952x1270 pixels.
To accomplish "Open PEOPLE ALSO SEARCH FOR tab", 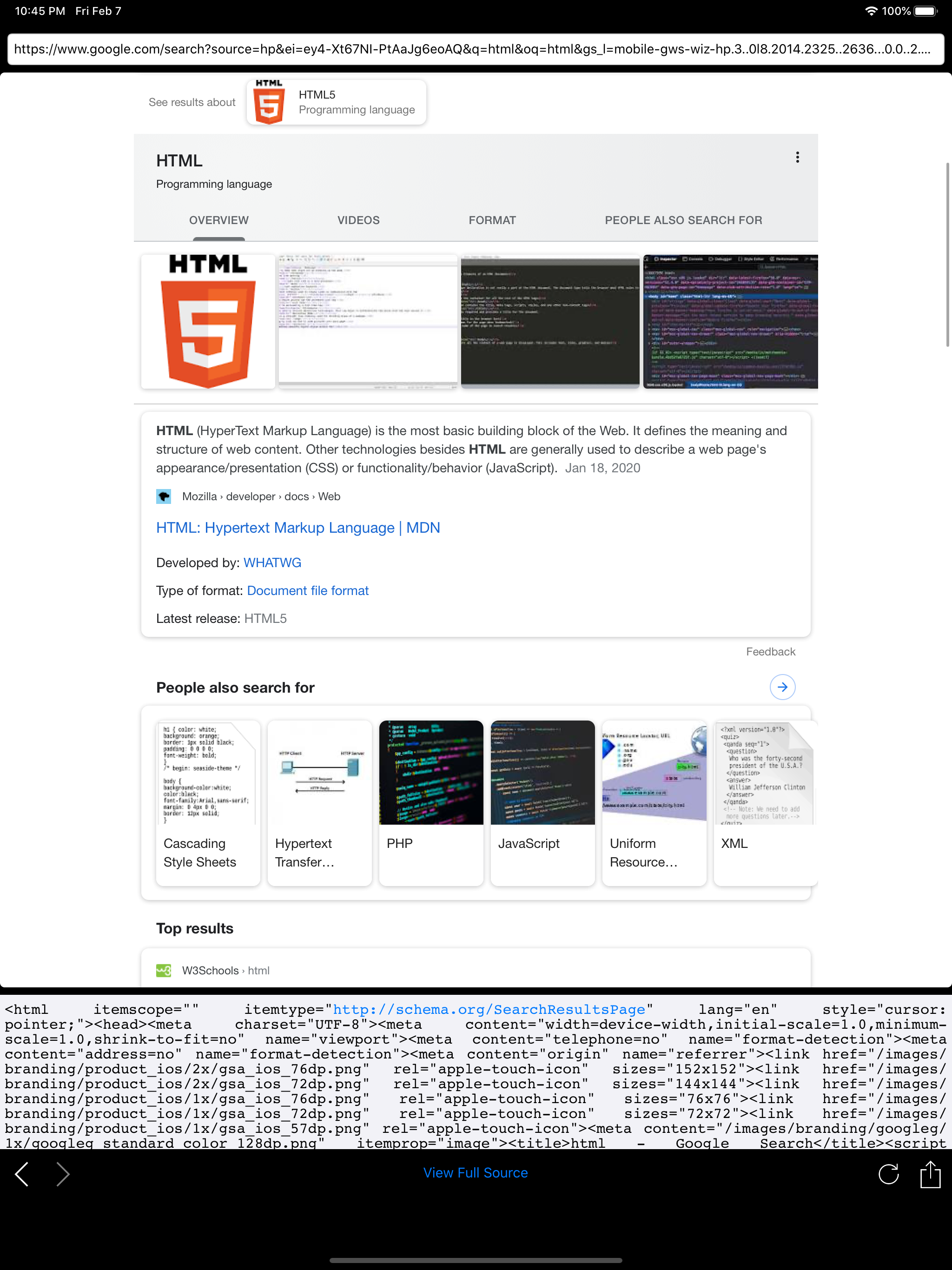I will (x=683, y=220).
